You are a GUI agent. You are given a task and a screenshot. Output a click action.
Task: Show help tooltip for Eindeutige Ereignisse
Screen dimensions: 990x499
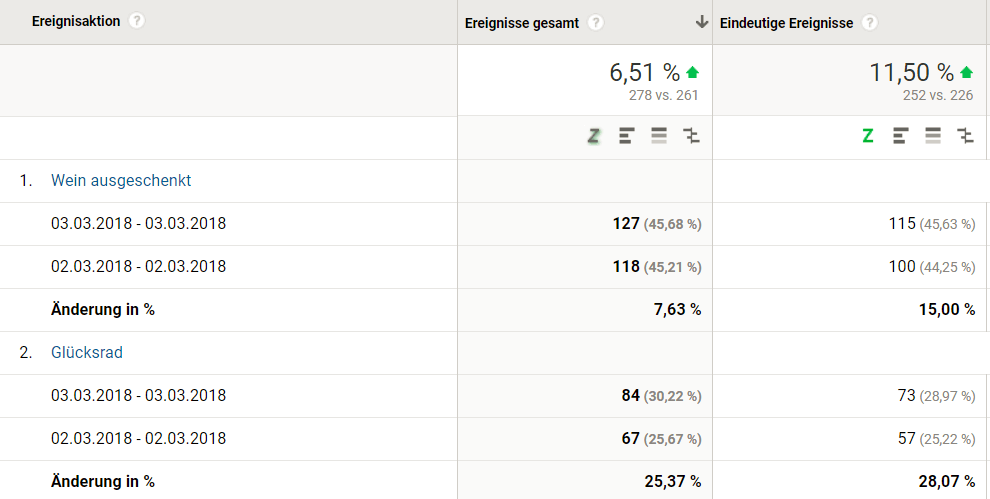[870, 23]
